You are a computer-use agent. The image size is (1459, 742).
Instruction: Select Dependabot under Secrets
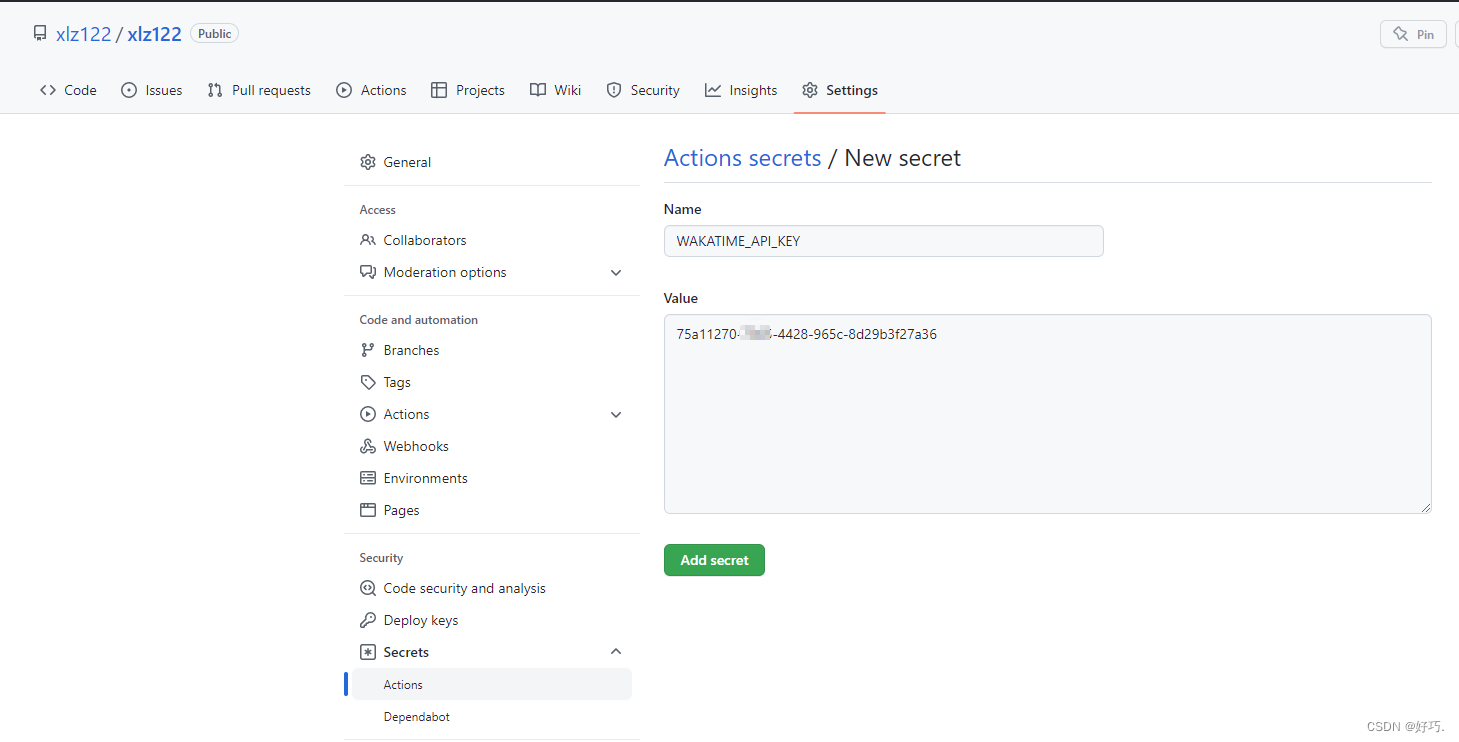click(x=492, y=716)
